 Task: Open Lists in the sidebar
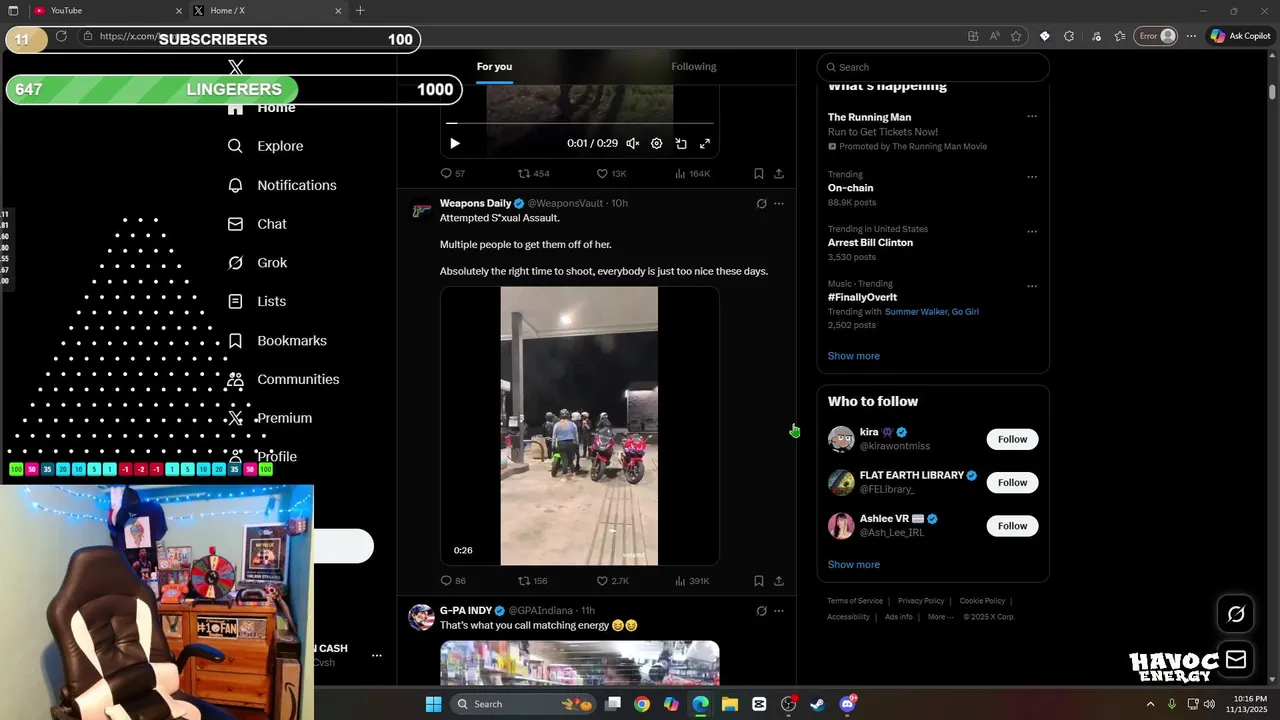(x=258, y=301)
